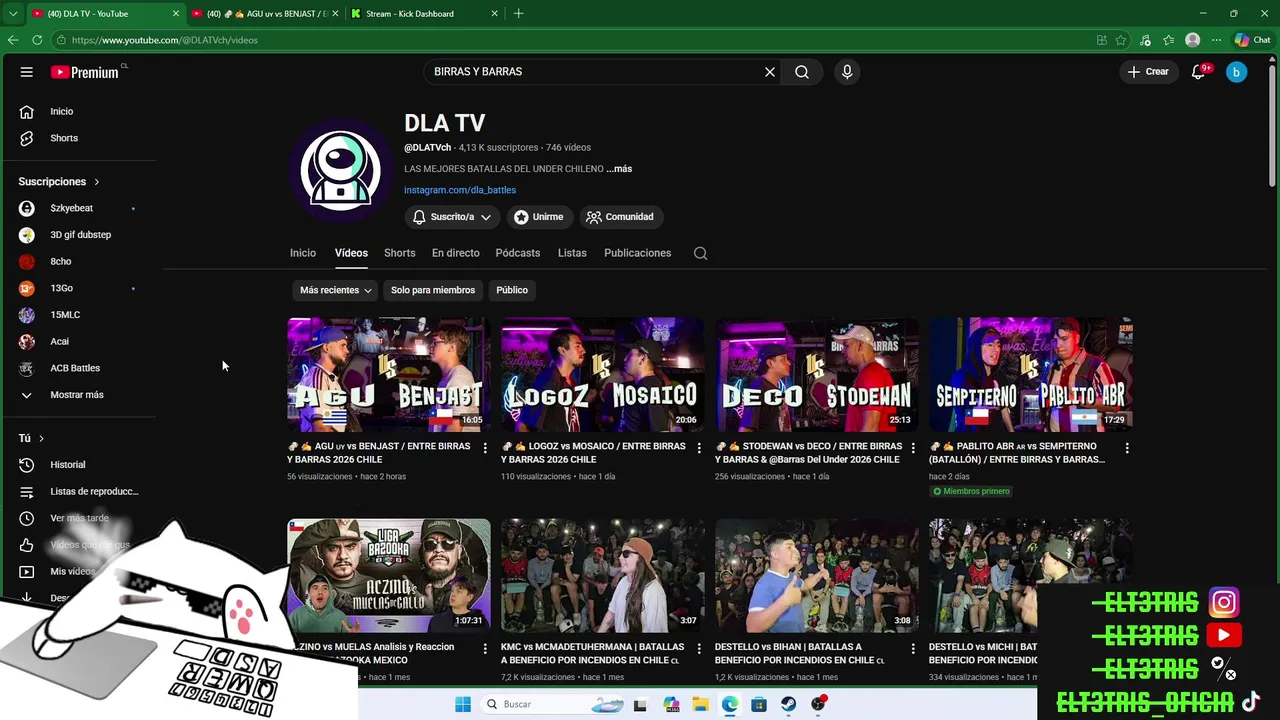Click the PABLITO ABR vs SEMPITERNO title
This screenshot has width=1280, height=720.
pos(1017,453)
